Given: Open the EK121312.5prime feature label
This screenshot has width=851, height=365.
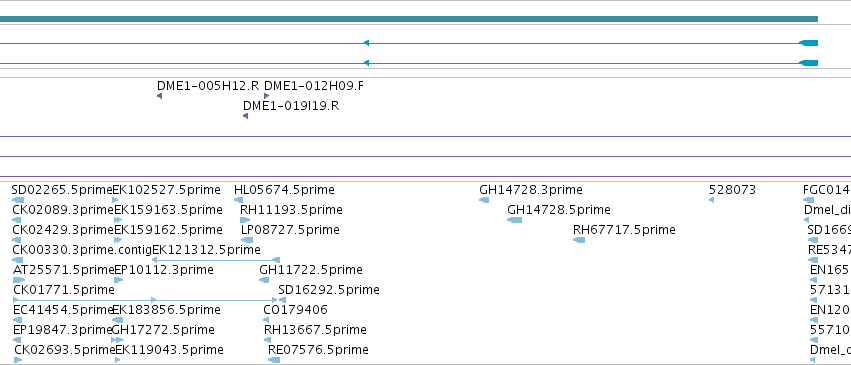Looking at the screenshot, I should coord(206,250).
